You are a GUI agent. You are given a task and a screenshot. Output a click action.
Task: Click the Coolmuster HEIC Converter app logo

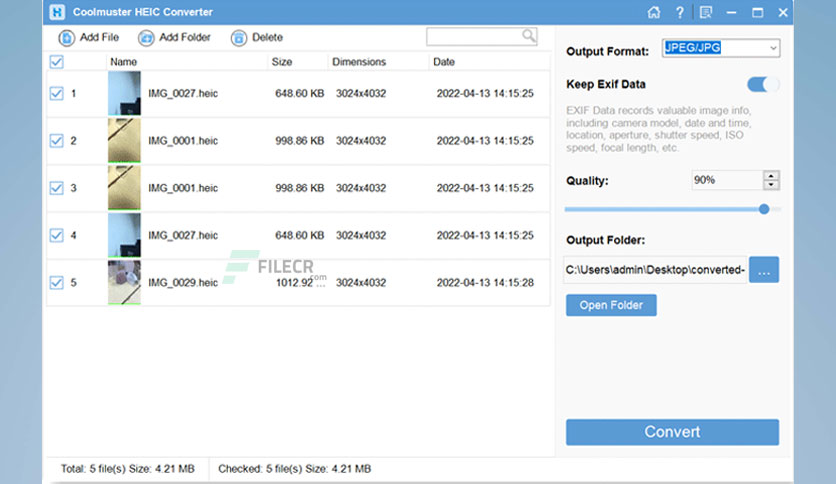click(x=57, y=12)
